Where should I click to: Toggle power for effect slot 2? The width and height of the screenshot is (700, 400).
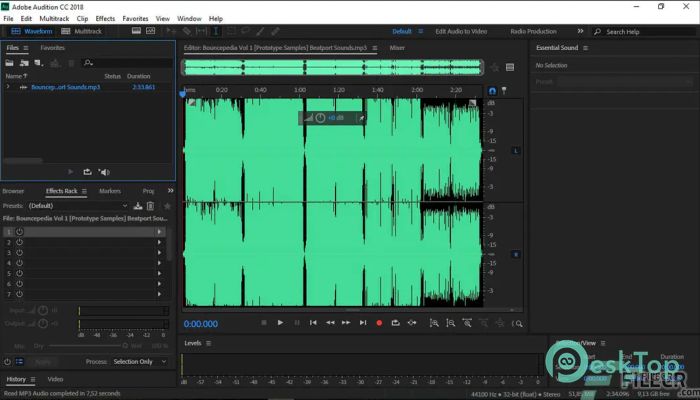click(20, 242)
